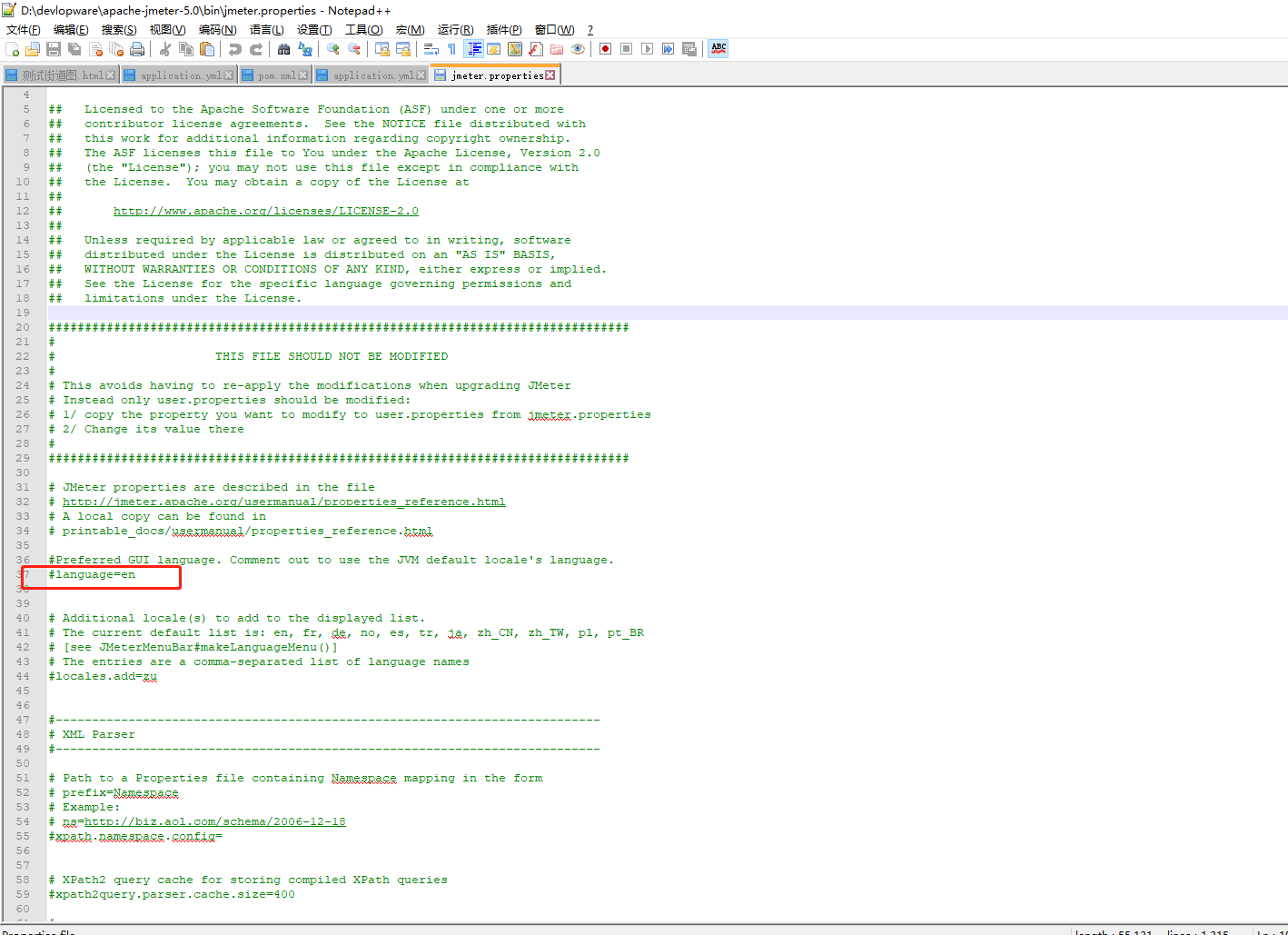Open the 编码(N) menu
Image resolution: width=1288 pixels, height=935 pixels.
218,30
